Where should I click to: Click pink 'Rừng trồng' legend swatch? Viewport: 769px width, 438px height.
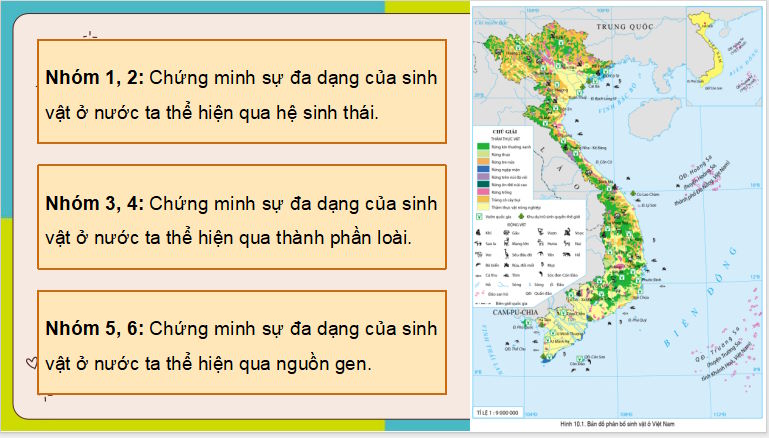coord(483,192)
